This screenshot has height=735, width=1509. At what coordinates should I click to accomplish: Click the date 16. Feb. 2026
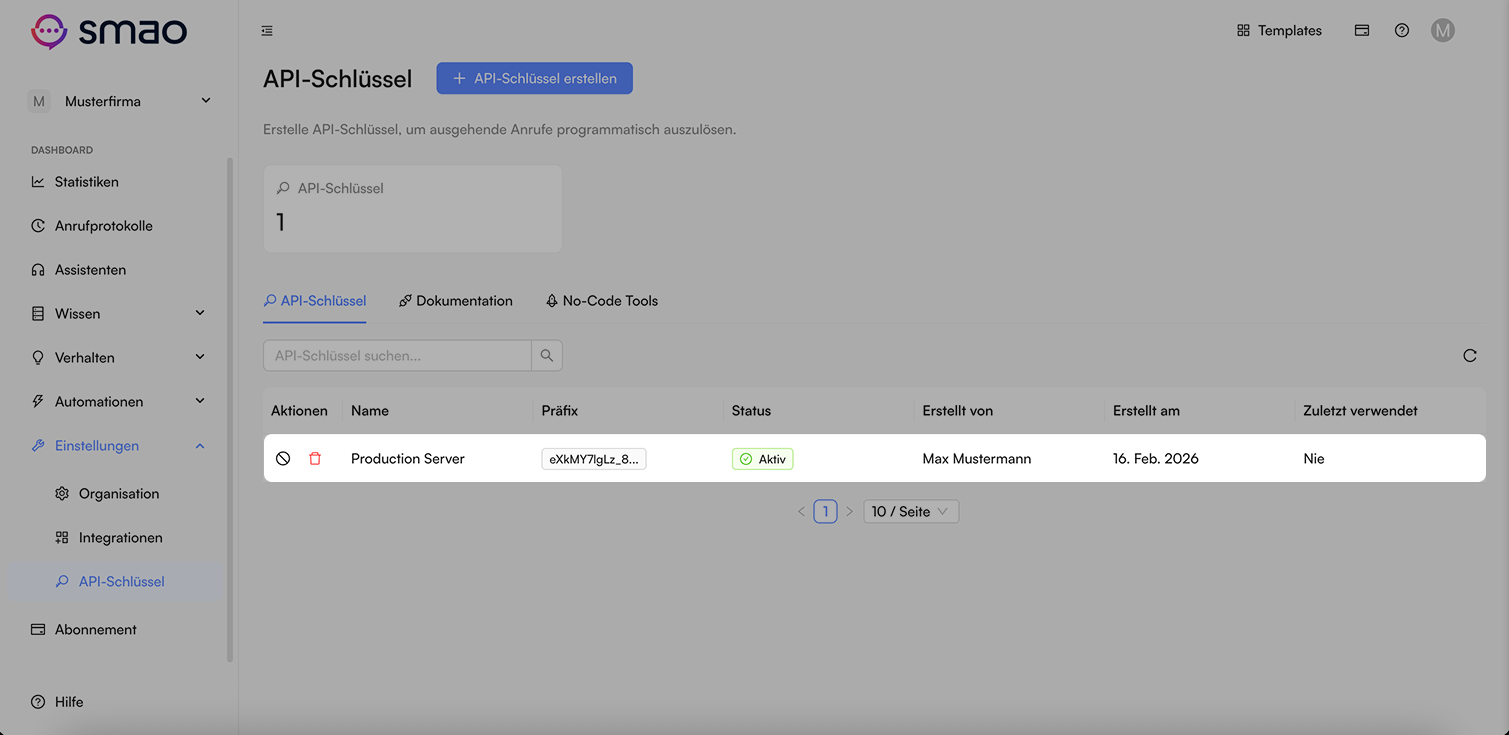click(1156, 459)
